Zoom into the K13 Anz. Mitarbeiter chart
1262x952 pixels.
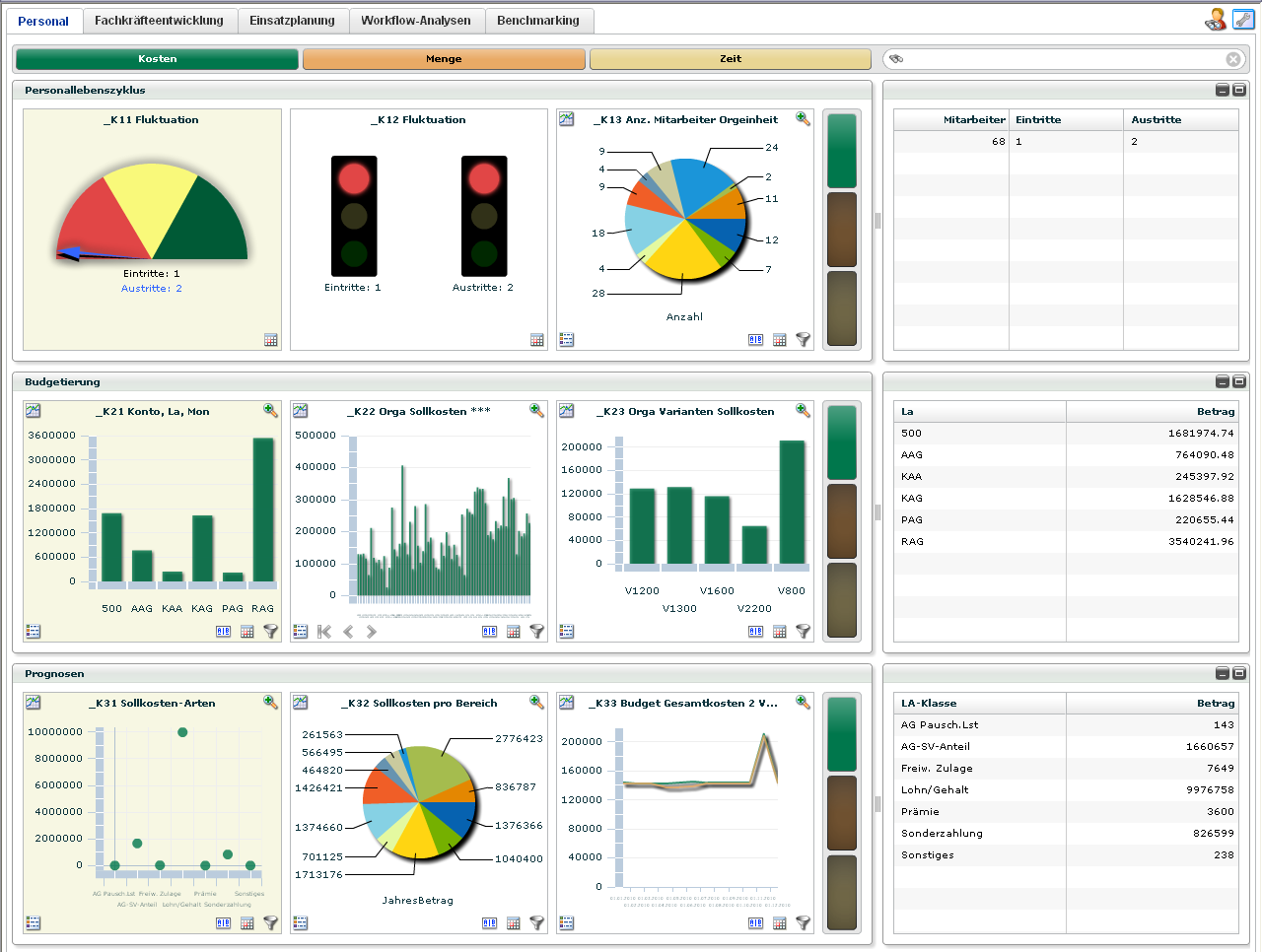click(803, 119)
